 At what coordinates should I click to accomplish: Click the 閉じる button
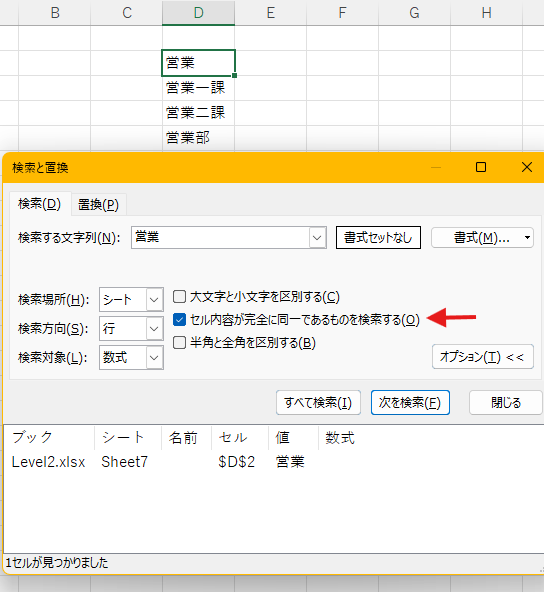point(505,402)
